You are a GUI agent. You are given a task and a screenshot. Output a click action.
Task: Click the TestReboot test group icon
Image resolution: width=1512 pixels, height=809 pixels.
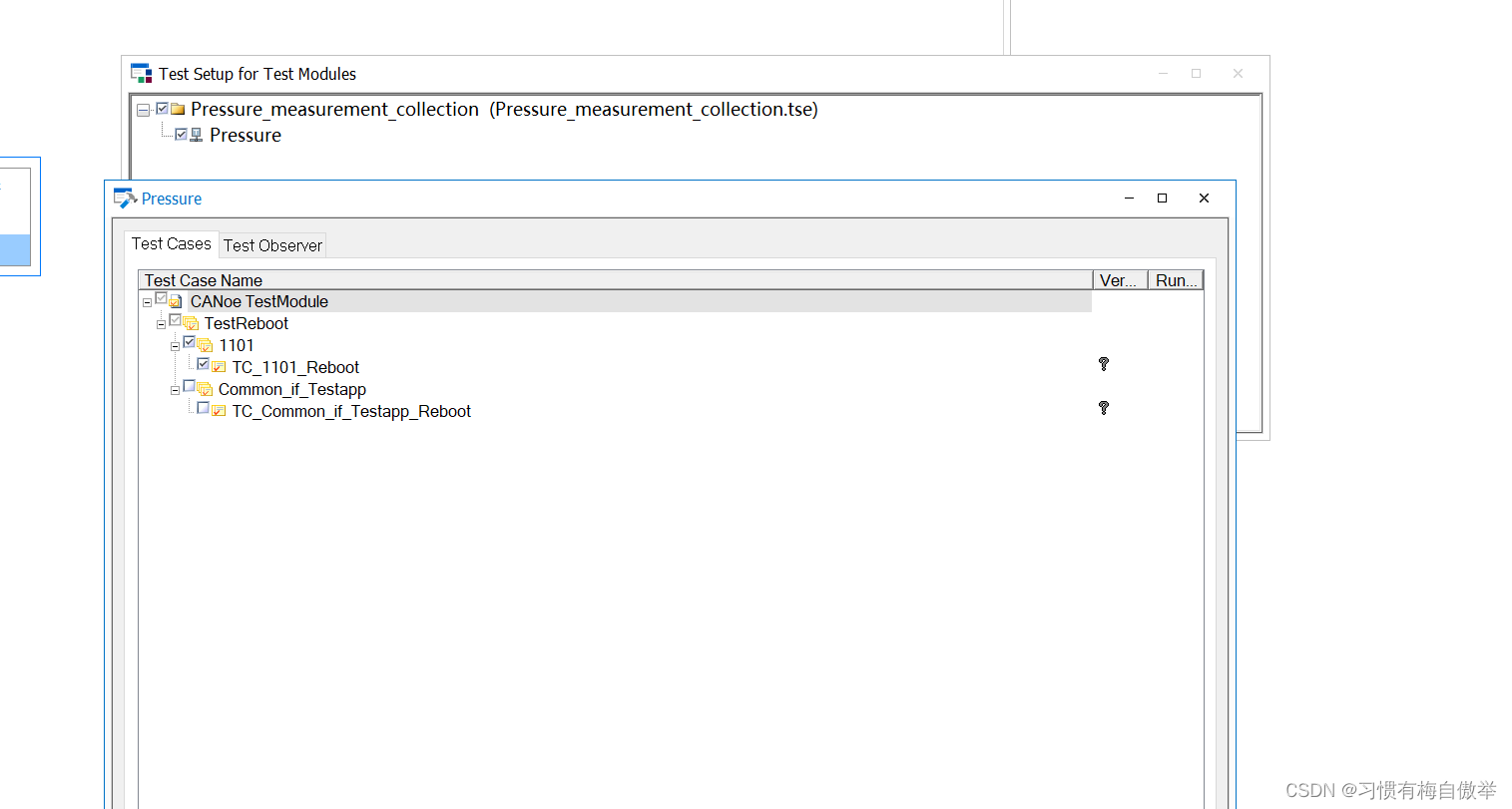coord(191,323)
